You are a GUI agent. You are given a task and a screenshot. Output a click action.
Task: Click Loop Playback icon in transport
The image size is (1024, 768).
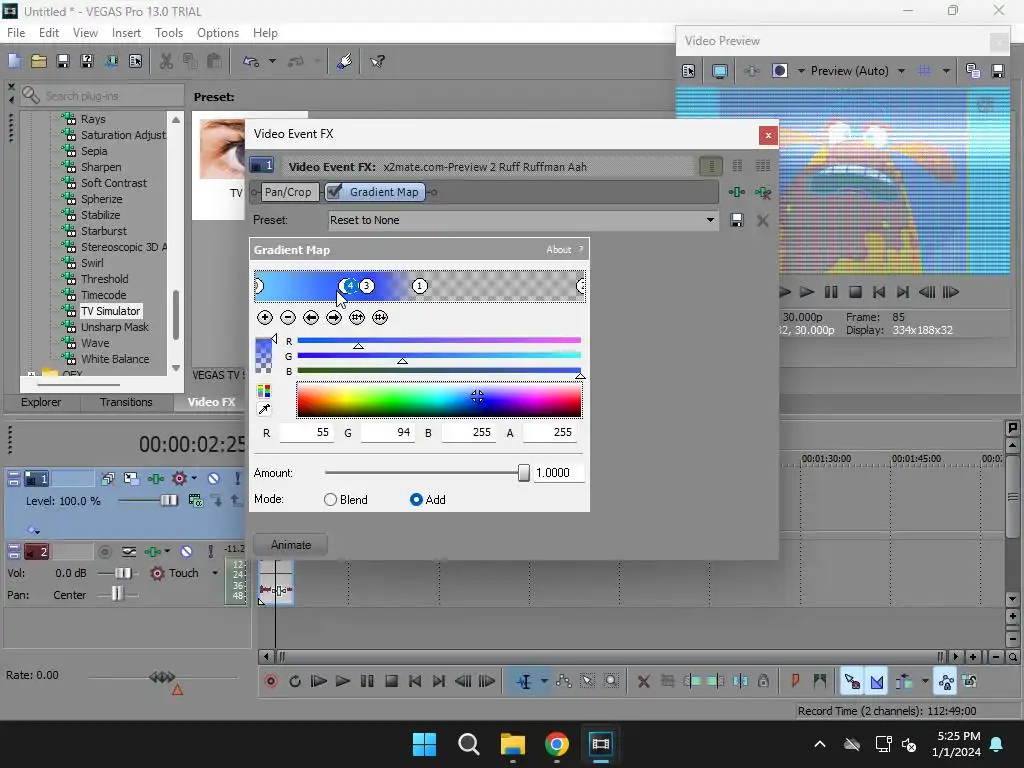click(295, 681)
